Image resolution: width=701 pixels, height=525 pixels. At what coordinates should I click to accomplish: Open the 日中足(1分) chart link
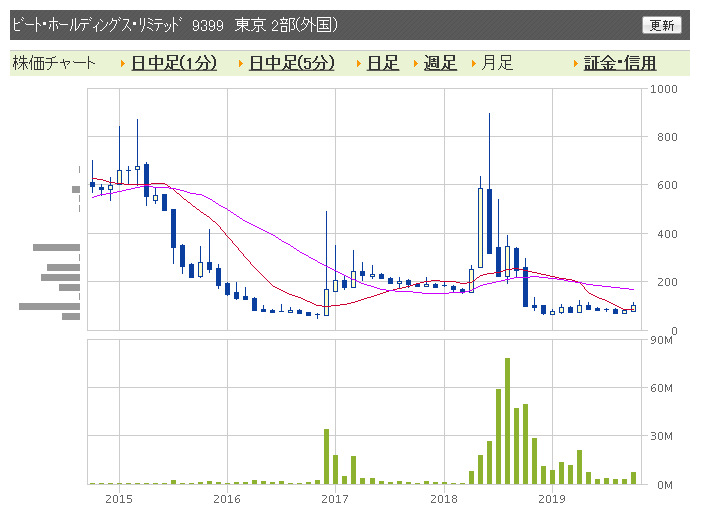pos(174,63)
